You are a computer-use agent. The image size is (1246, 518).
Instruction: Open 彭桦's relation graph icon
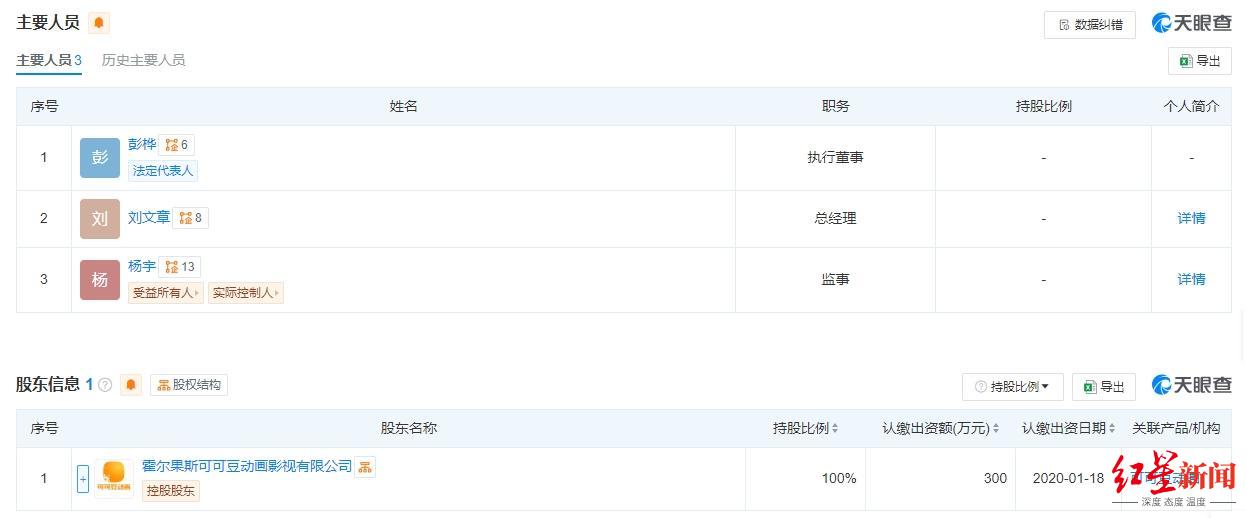click(x=177, y=145)
